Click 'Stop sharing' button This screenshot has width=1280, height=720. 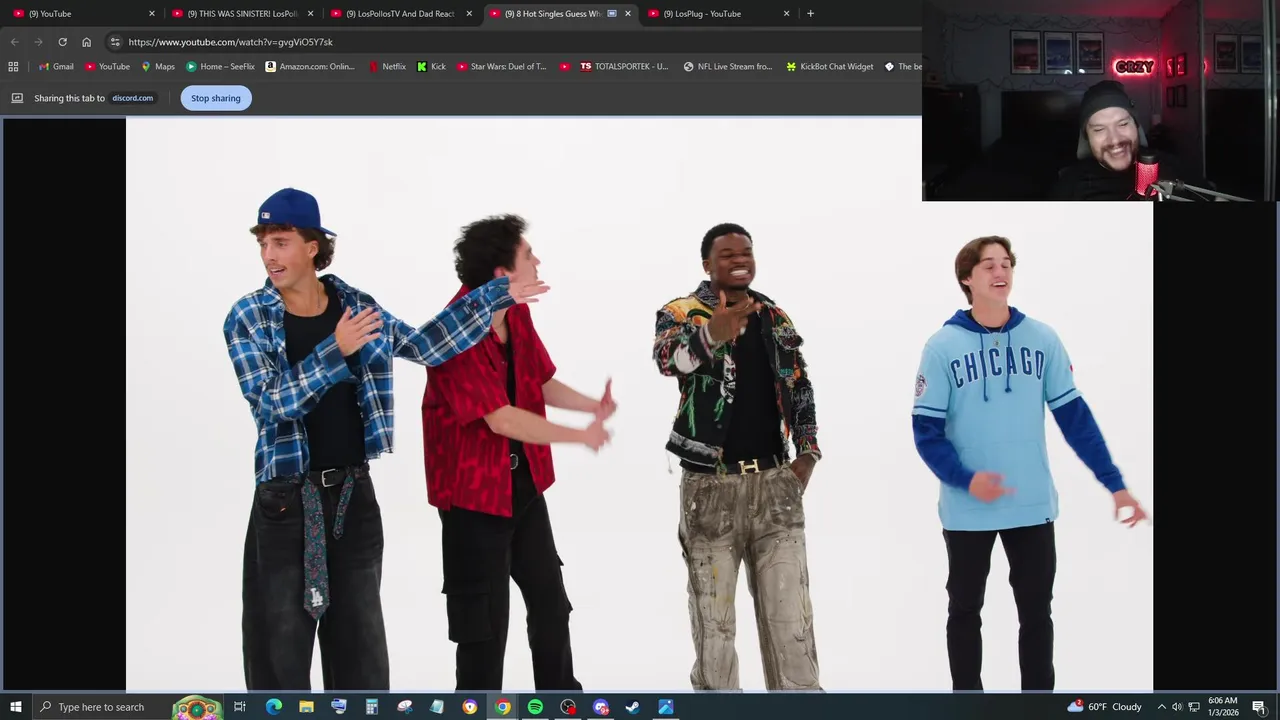tap(216, 98)
